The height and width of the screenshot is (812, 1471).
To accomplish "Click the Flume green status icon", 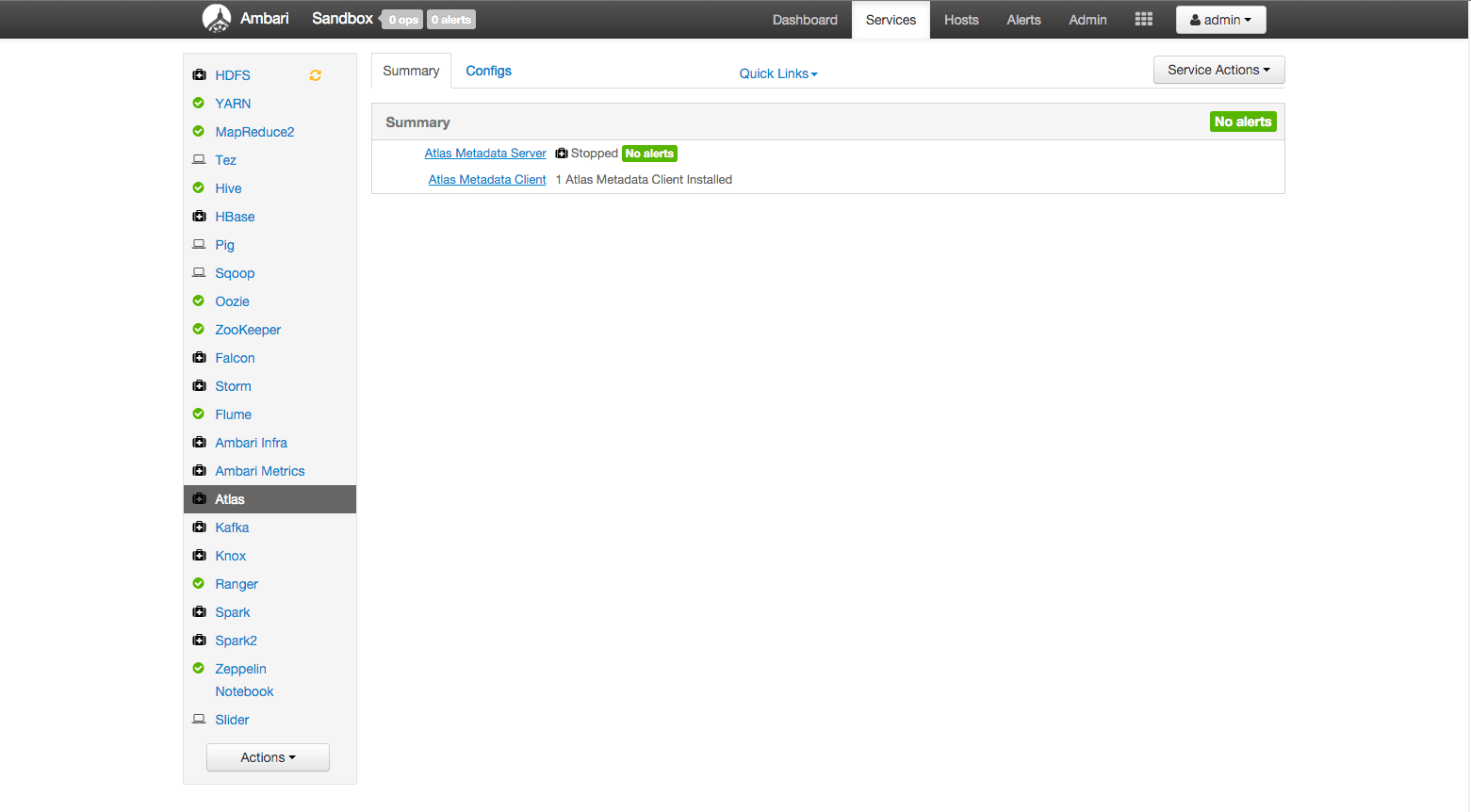I will coord(199,414).
